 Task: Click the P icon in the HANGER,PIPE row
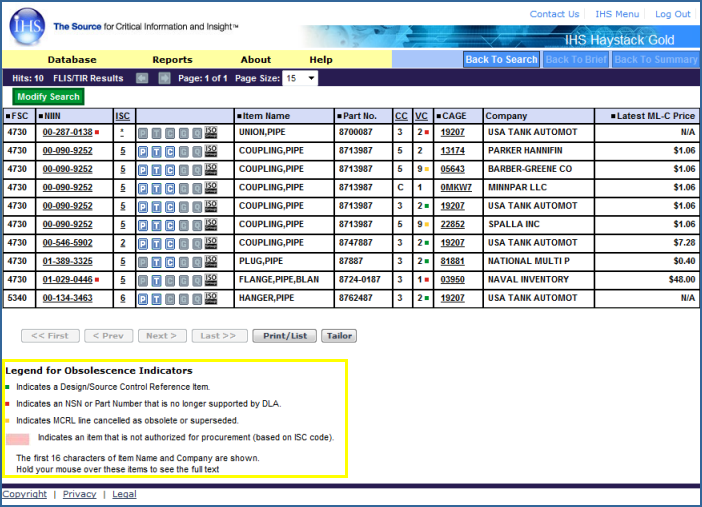coord(143,299)
